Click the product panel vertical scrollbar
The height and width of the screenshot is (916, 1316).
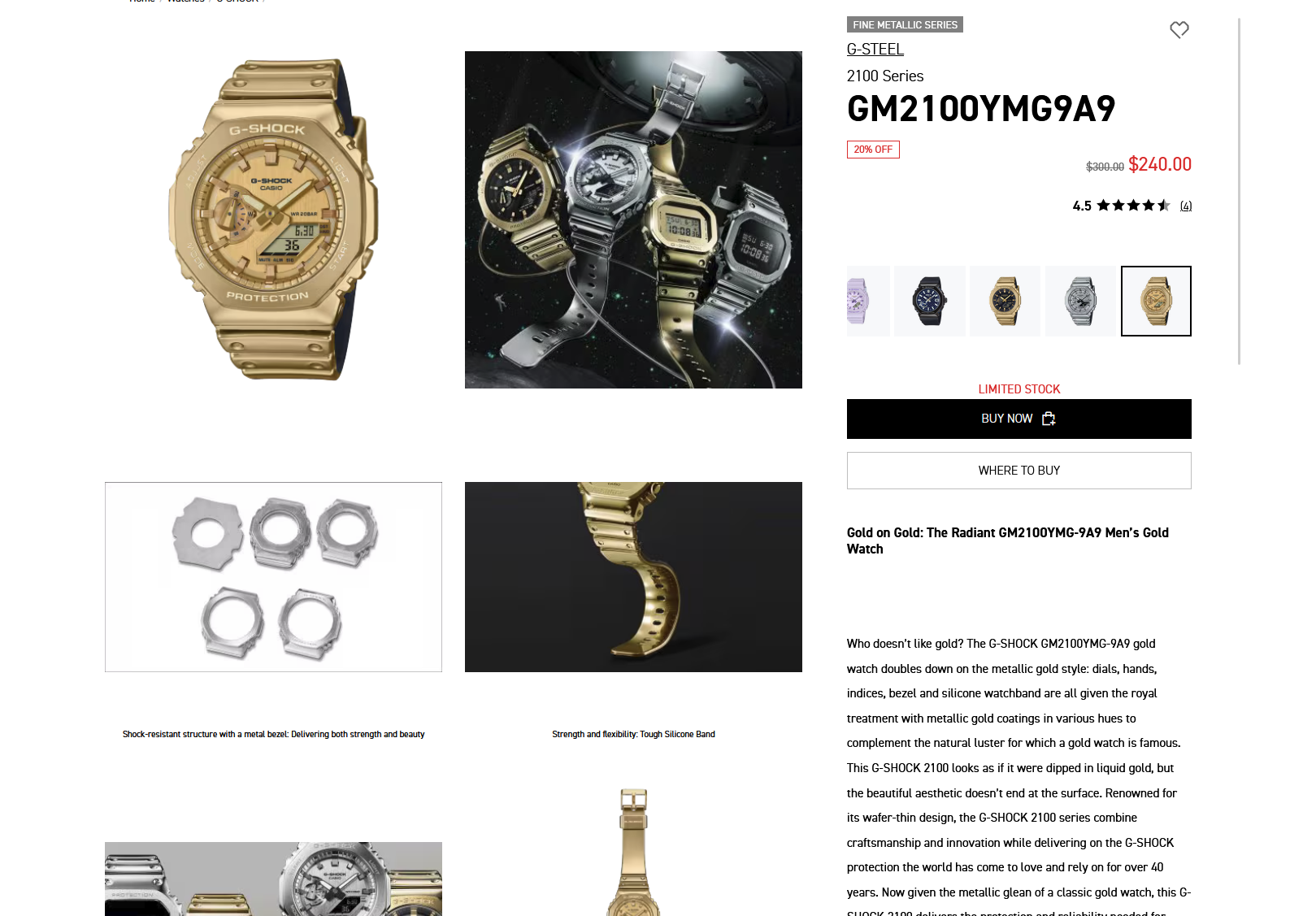[1239, 191]
